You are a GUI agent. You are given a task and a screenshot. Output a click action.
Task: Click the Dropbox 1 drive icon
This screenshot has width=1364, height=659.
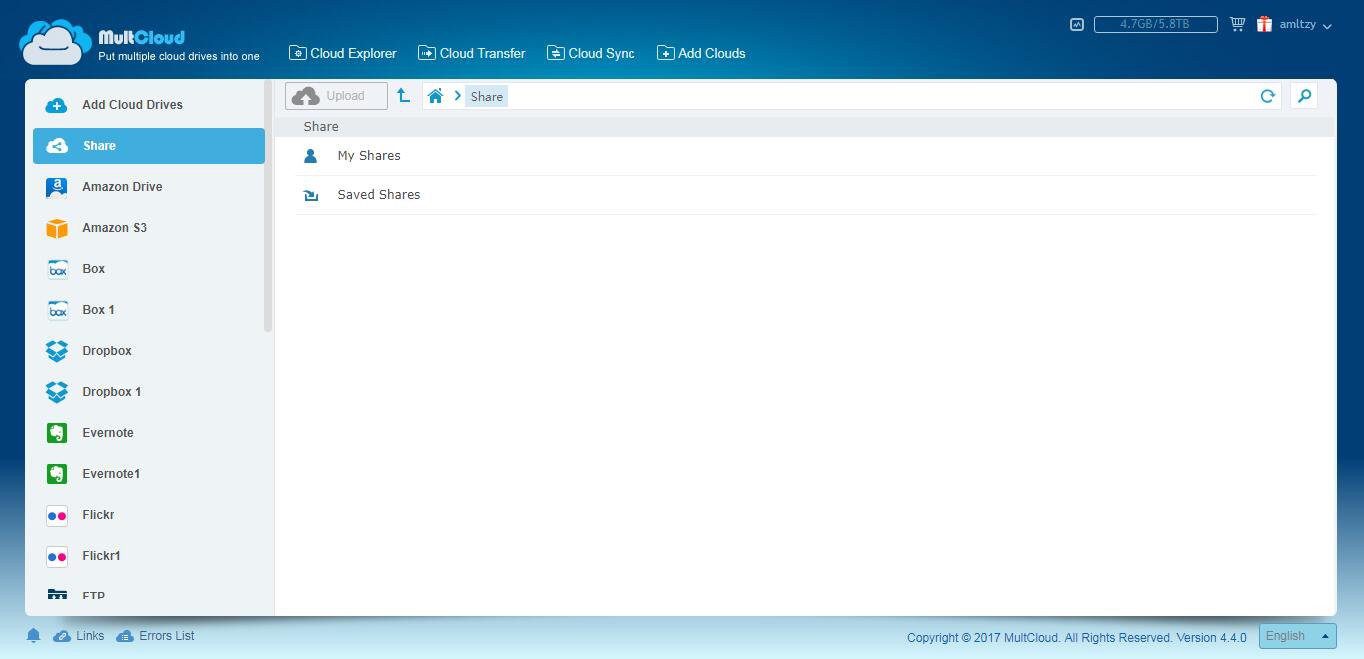point(57,392)
